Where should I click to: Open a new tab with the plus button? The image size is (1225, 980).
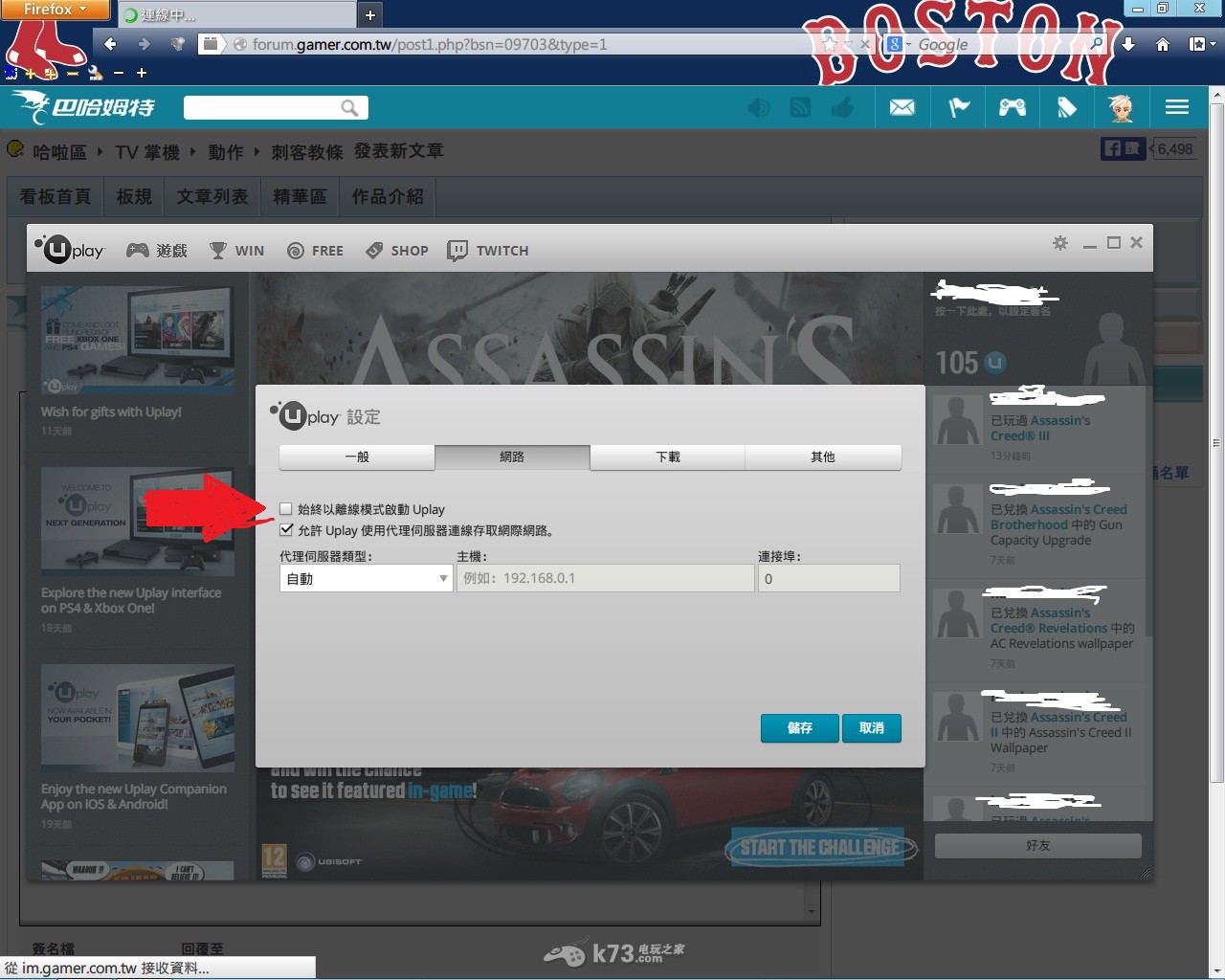click(369, 14)
